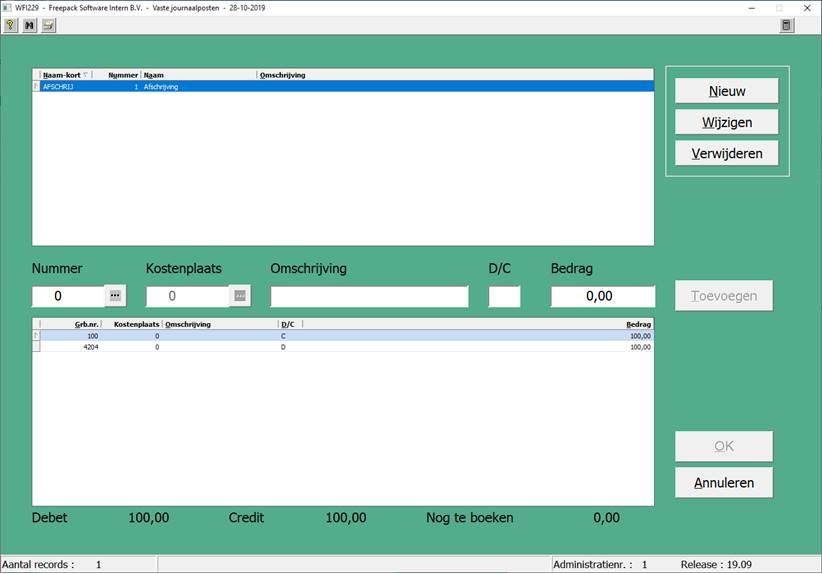The height and width of the screenshot is (574, 822).
Task: Click the D value in the D/C column
Action: [x=283, y=347]
